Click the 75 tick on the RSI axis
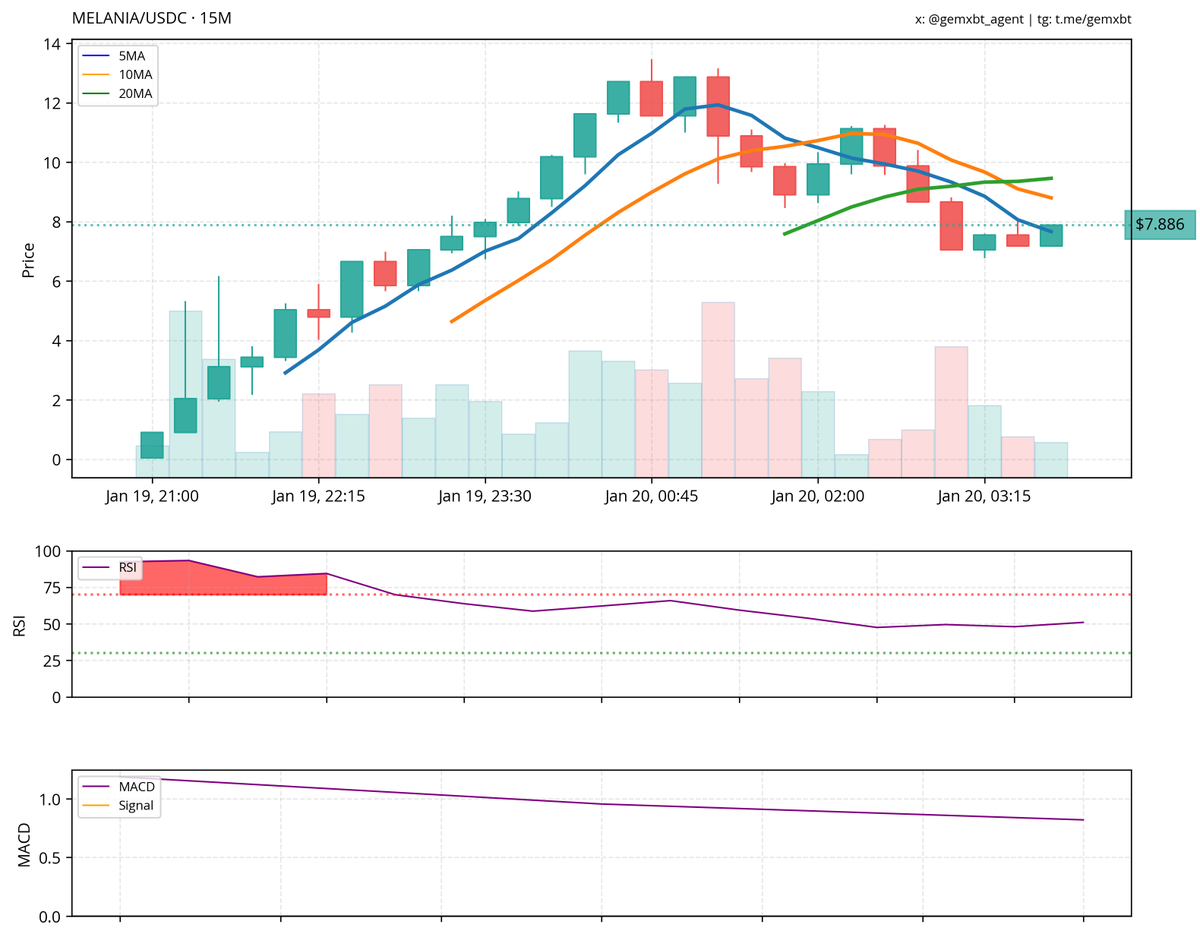This screenshot has width=1200, height=937. 52,587
